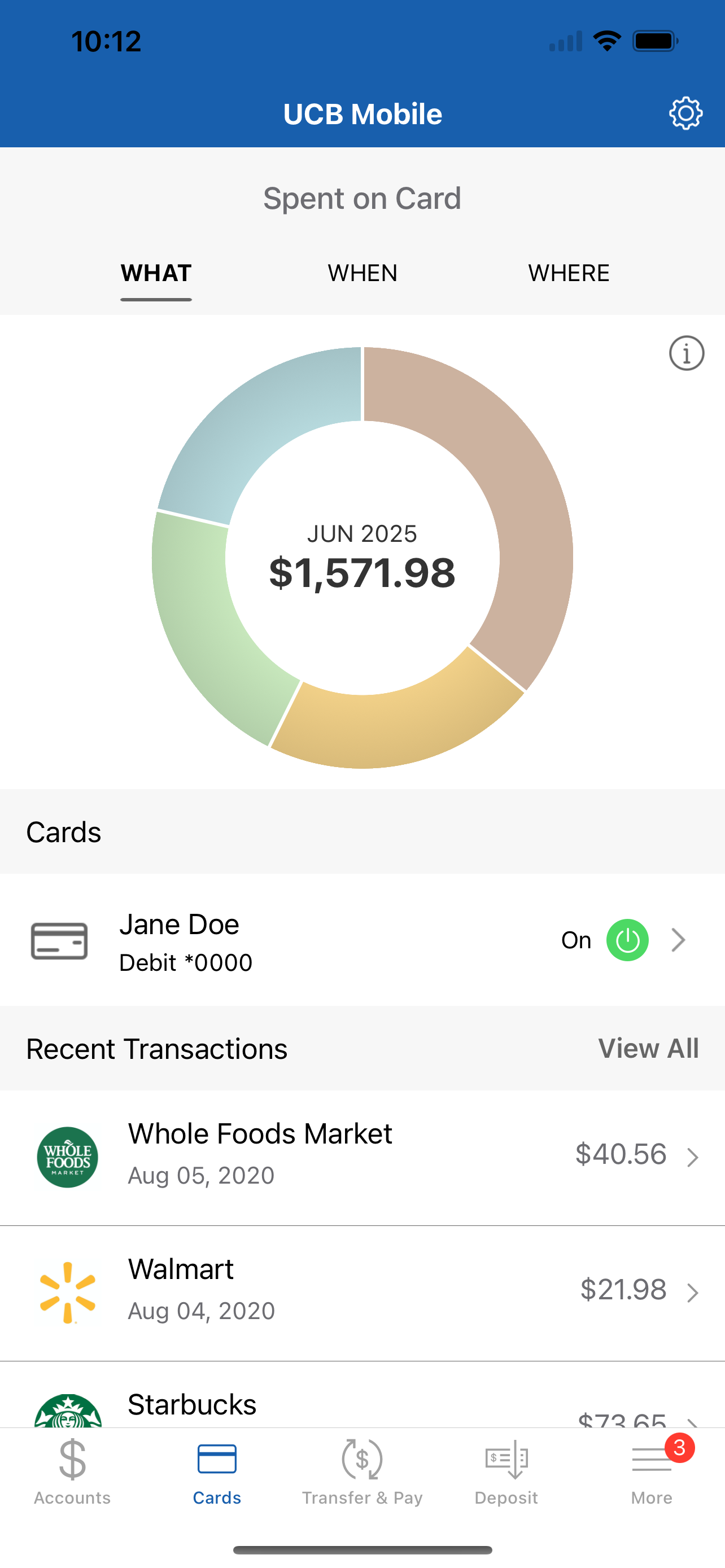The image size is (725, 1568).
Task: Open the Whole Foods $40.56 transaction chevron
Action: 692,1157
